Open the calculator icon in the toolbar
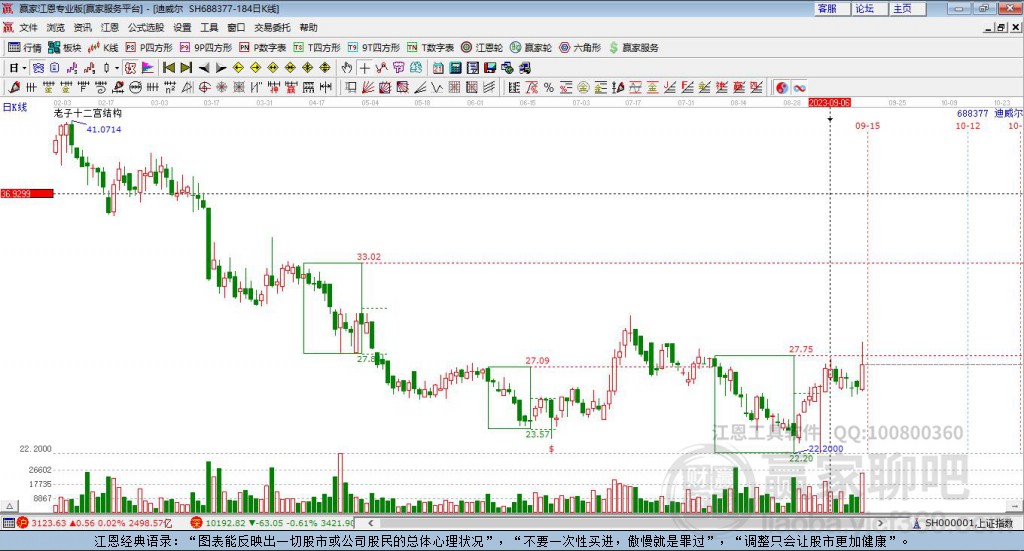 pyautogui.click(x=456, y=68)
